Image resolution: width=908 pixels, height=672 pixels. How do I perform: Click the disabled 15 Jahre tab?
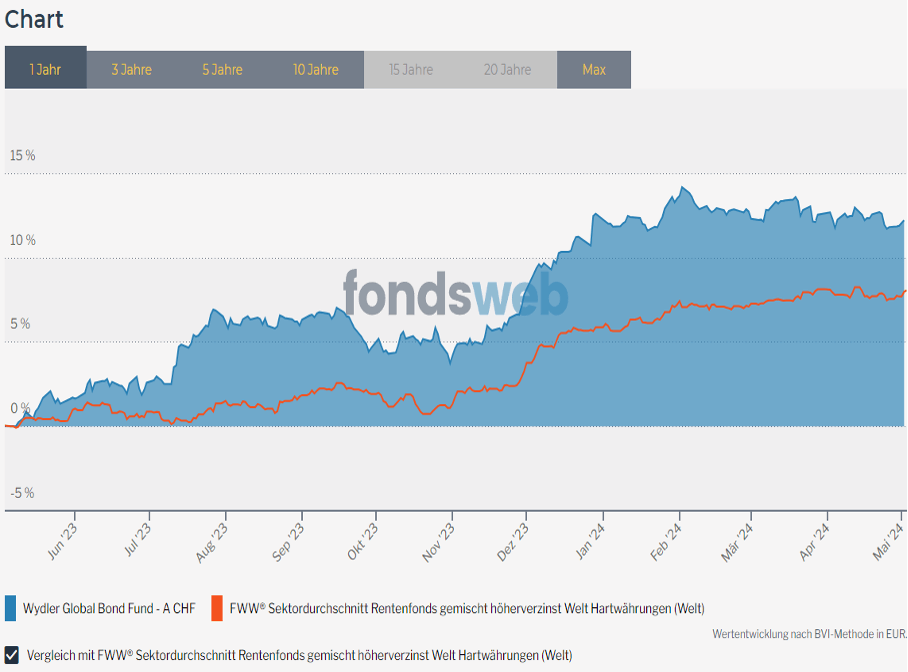[x=411, y=70]
